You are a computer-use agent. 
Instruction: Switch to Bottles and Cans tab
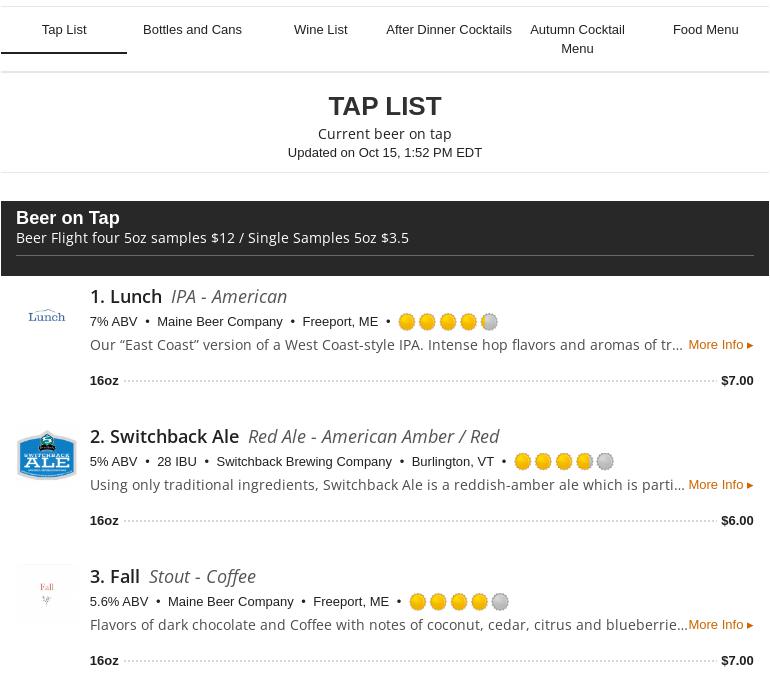click(x=192, y=30)
